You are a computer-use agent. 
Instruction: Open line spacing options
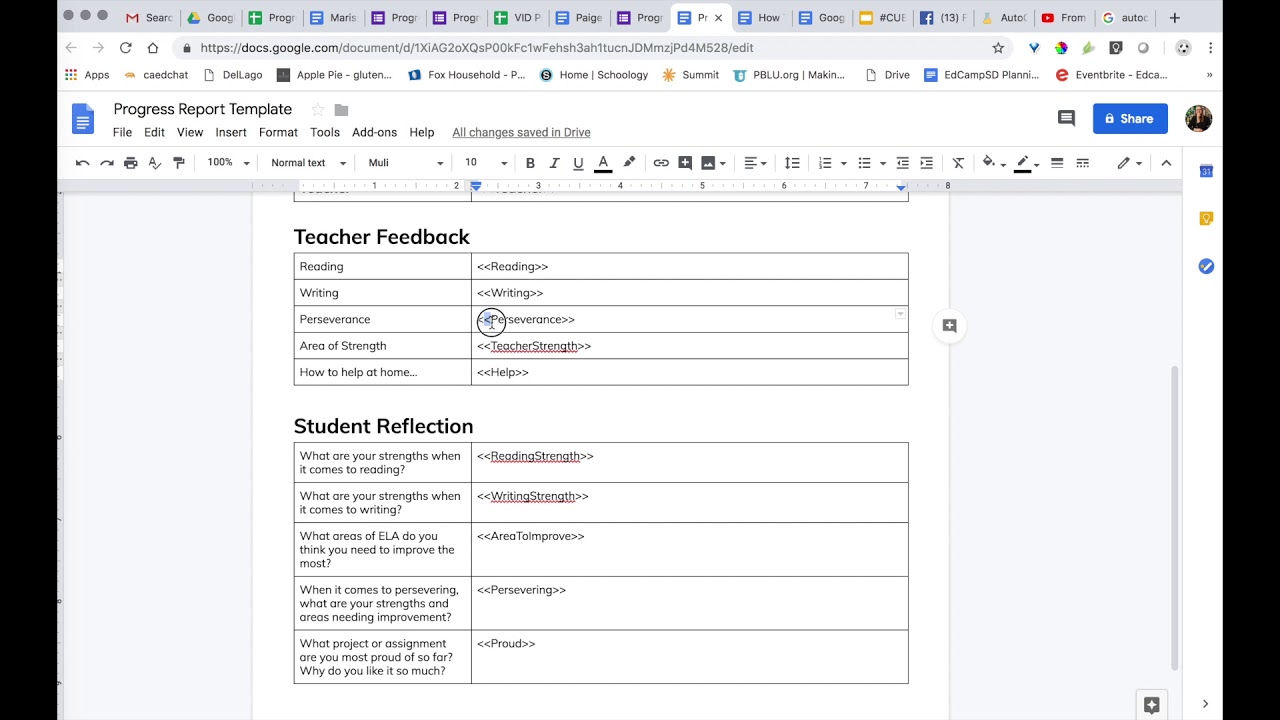coord(792,163)
